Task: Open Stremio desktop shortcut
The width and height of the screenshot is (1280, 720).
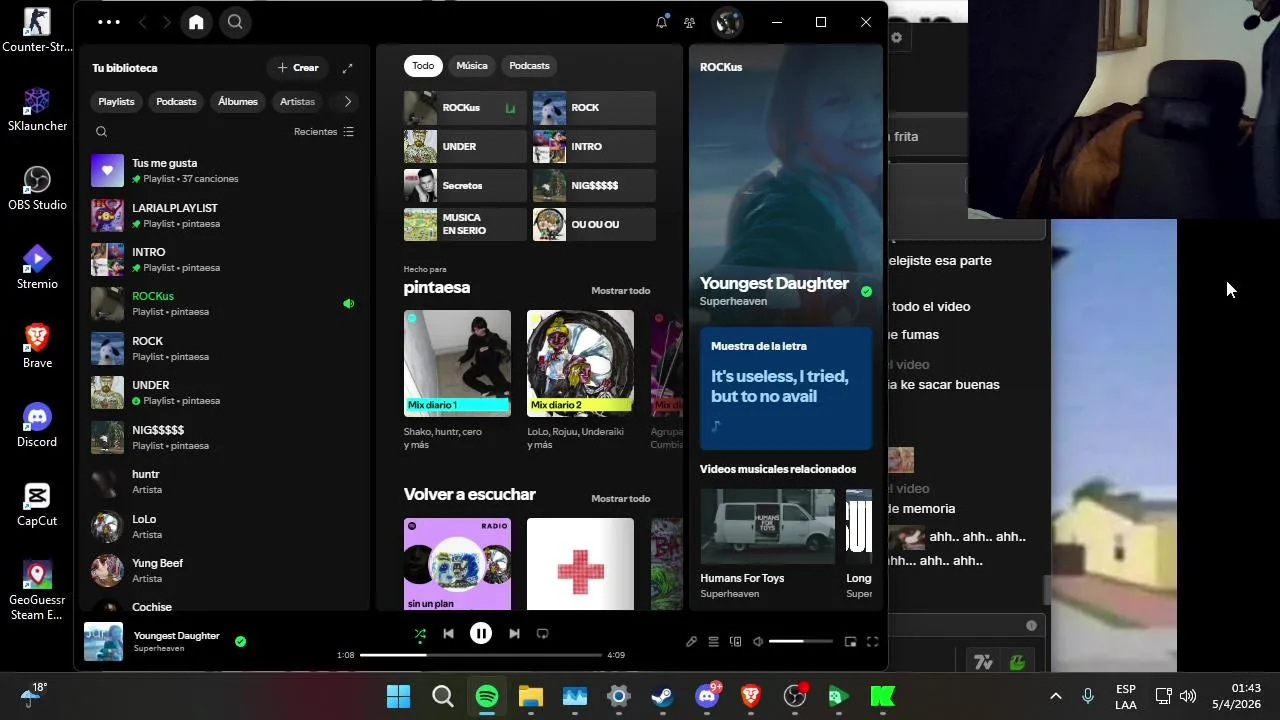Action: pyautogui.click(x=37, y=266)
